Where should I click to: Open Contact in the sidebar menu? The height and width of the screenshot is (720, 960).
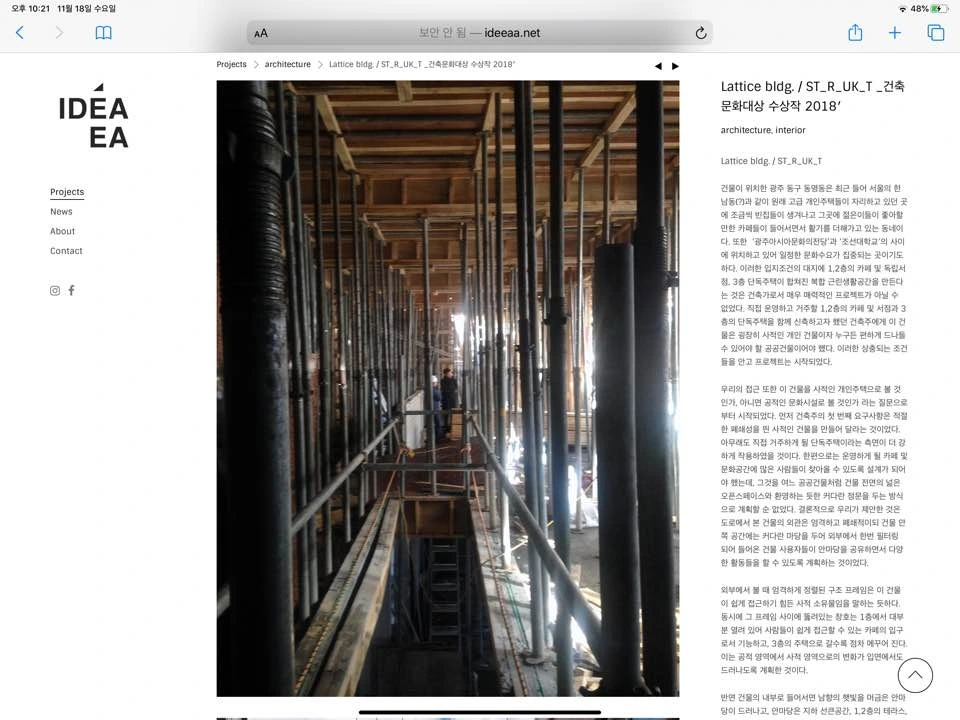[x=66, y=251]
